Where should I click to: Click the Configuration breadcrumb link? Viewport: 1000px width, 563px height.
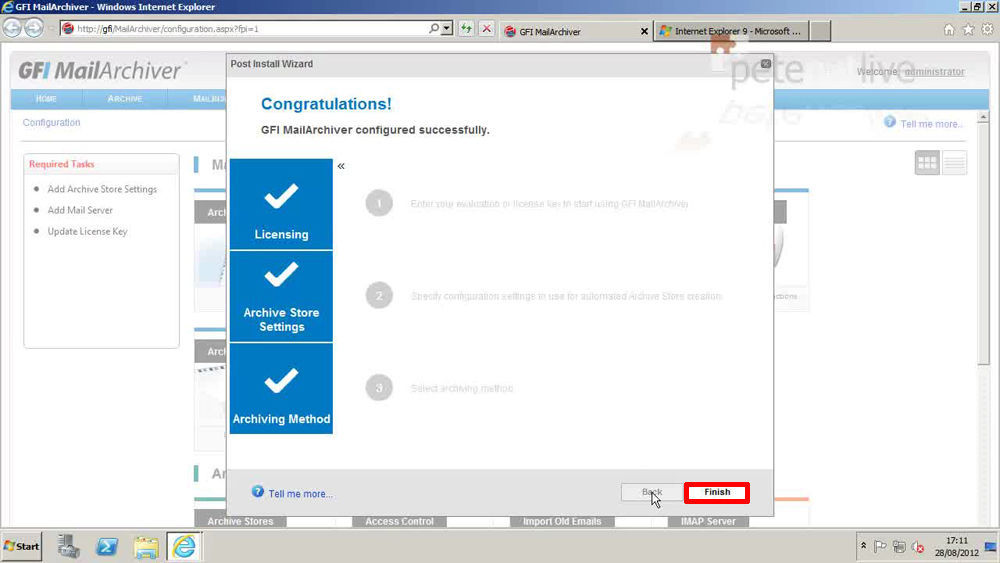coord(52,122)
